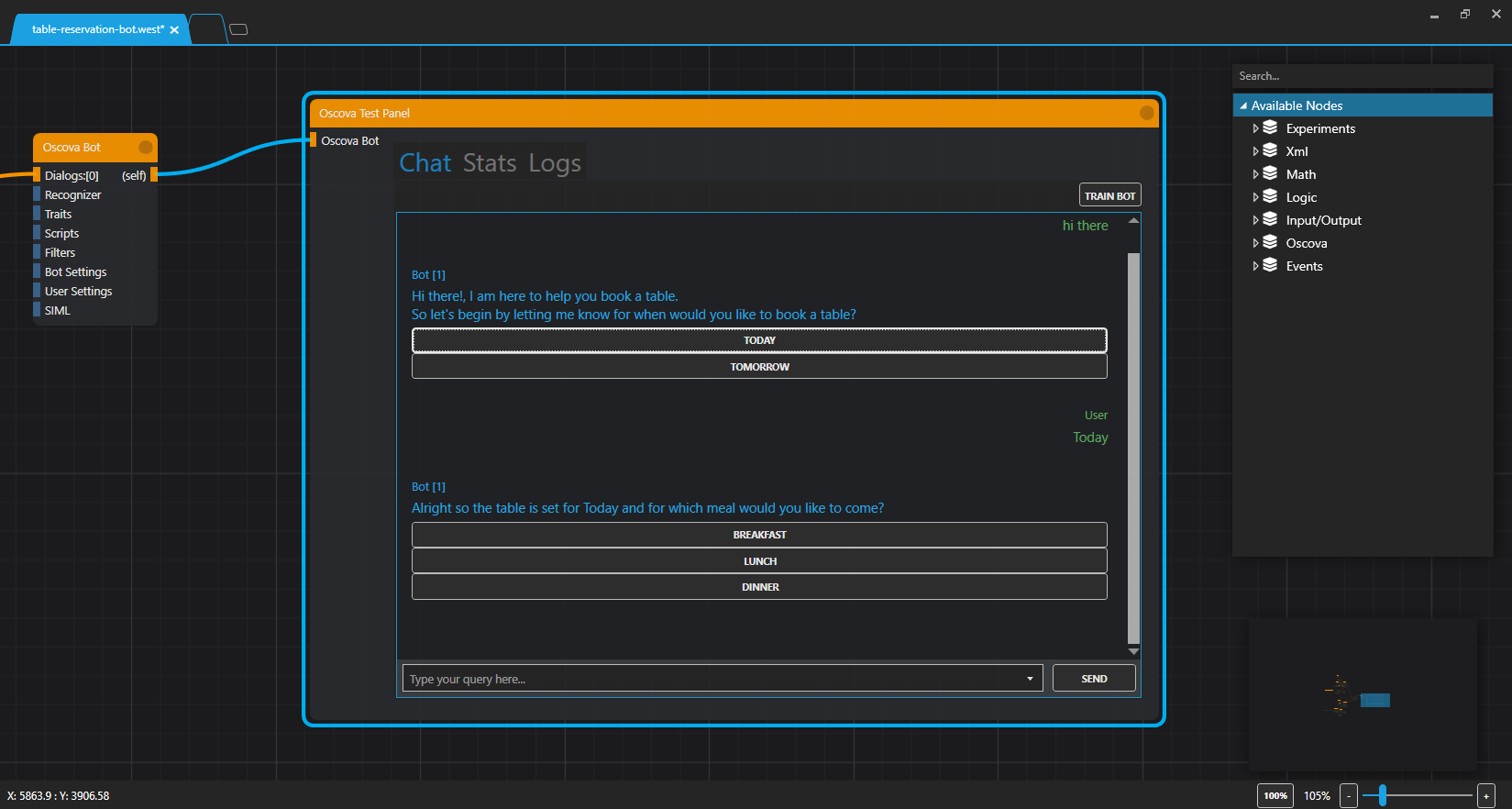Click the Filters port marker
This screenshot has height=809, width=1512.
point(37,252)
